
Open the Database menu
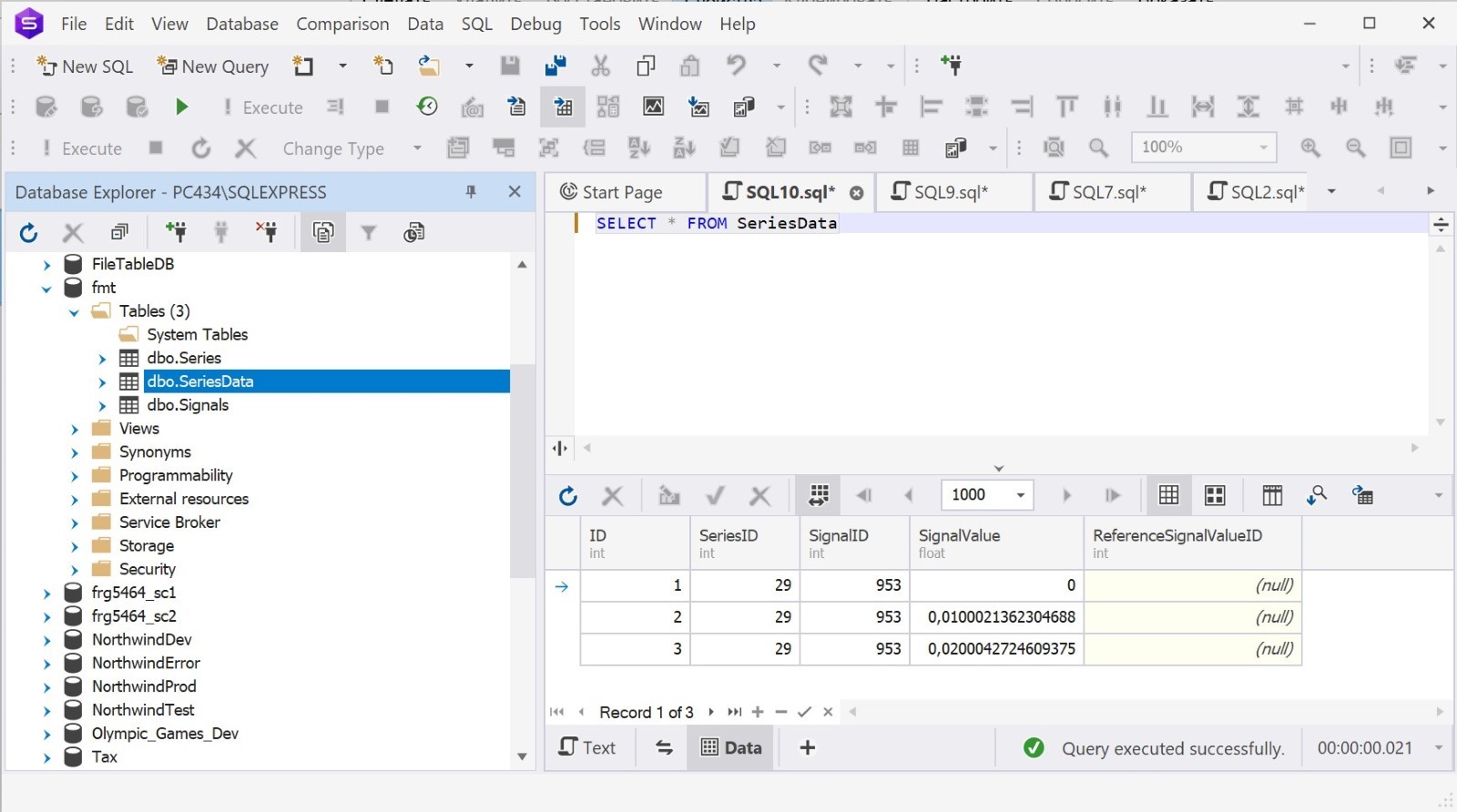pyautogui.click(x=242, y=24)
